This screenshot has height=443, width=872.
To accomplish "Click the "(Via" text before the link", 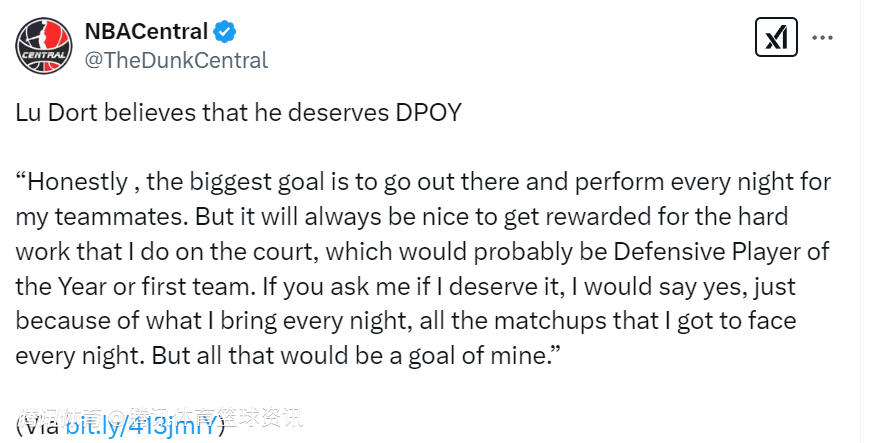I will point(36,426).
